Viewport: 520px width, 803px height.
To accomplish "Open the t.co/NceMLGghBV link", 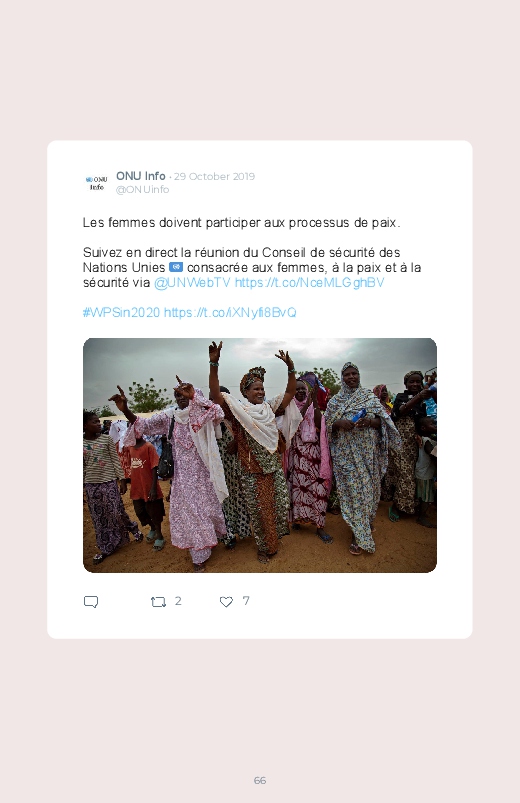I will (309, 283).
